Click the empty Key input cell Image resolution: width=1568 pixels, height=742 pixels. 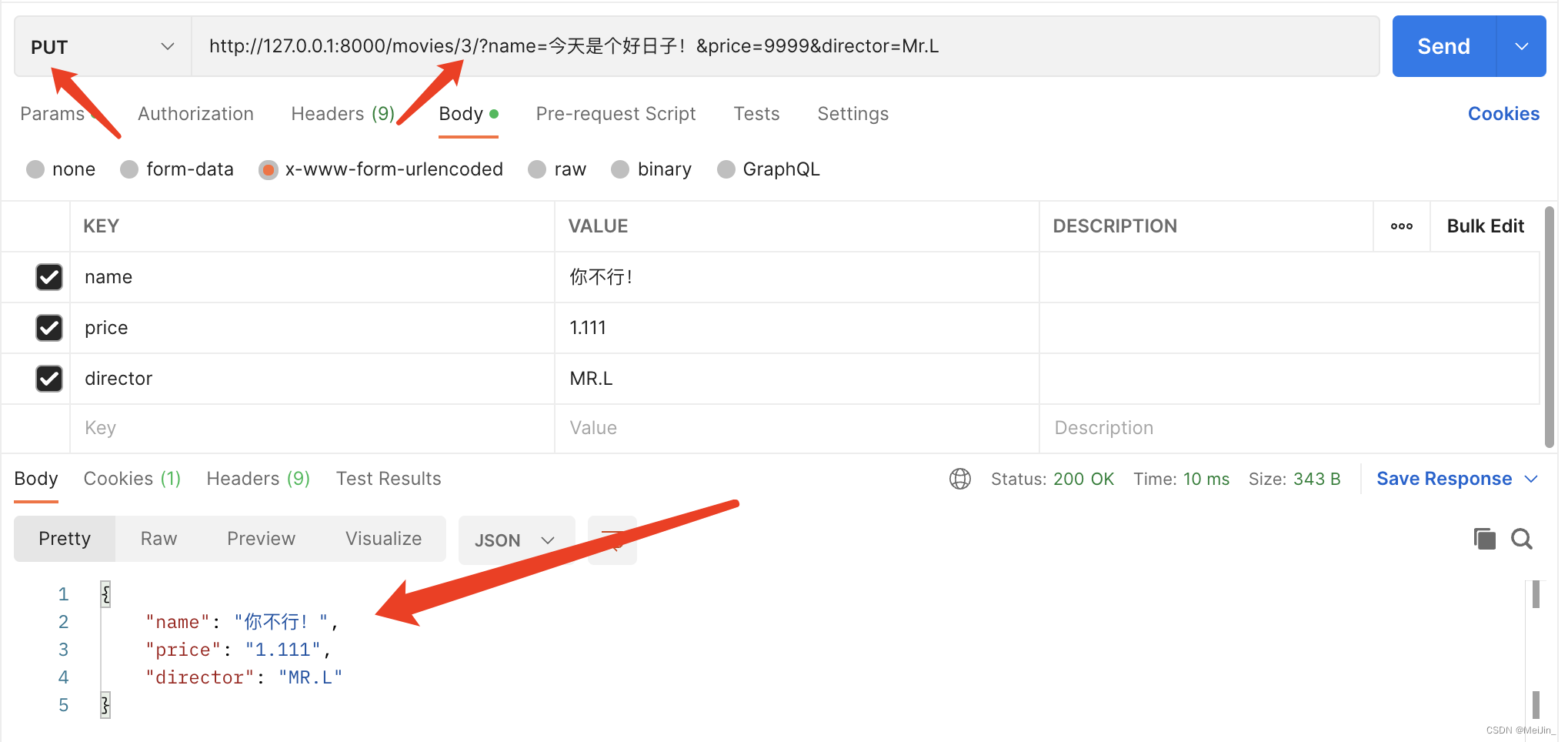(x=312, y=428)
